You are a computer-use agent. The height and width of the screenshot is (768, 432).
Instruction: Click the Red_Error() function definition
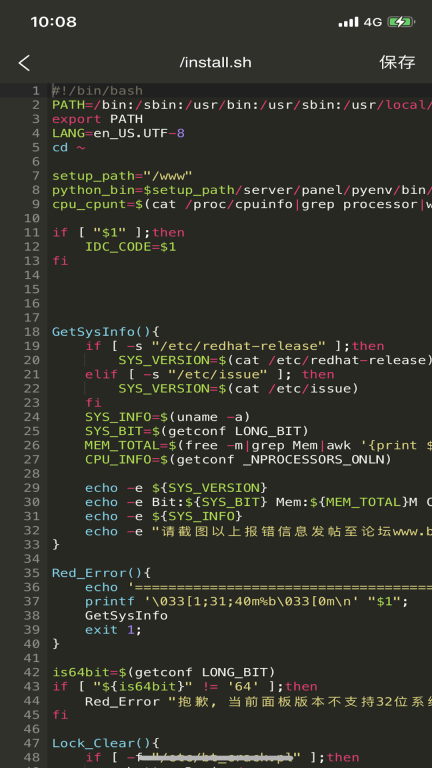click(101, 573)
